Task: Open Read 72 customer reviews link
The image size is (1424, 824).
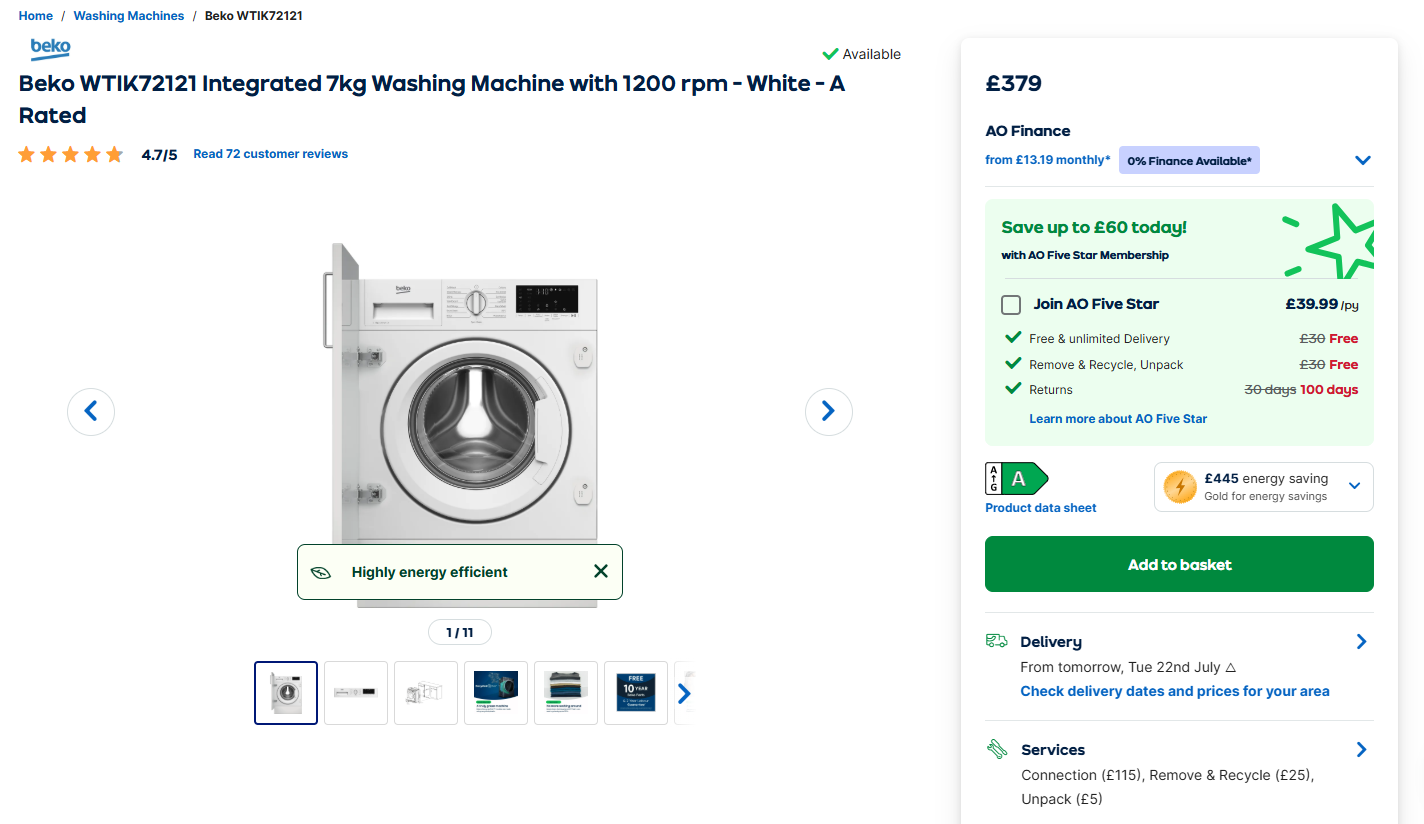Action: tap(270, 154)
